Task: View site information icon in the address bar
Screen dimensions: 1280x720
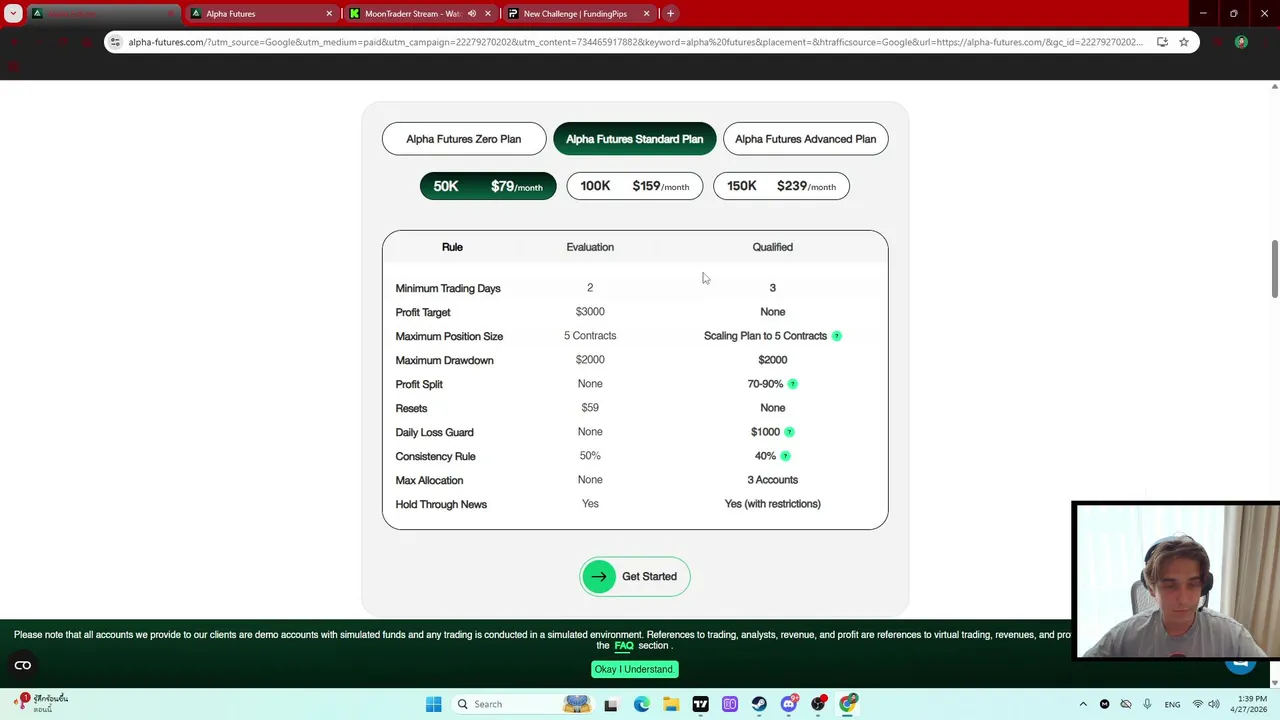Action: 115,42
